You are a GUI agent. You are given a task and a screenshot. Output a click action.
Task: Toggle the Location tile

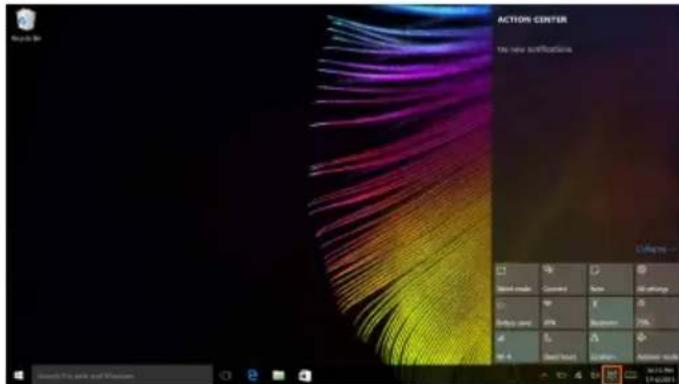610,347
